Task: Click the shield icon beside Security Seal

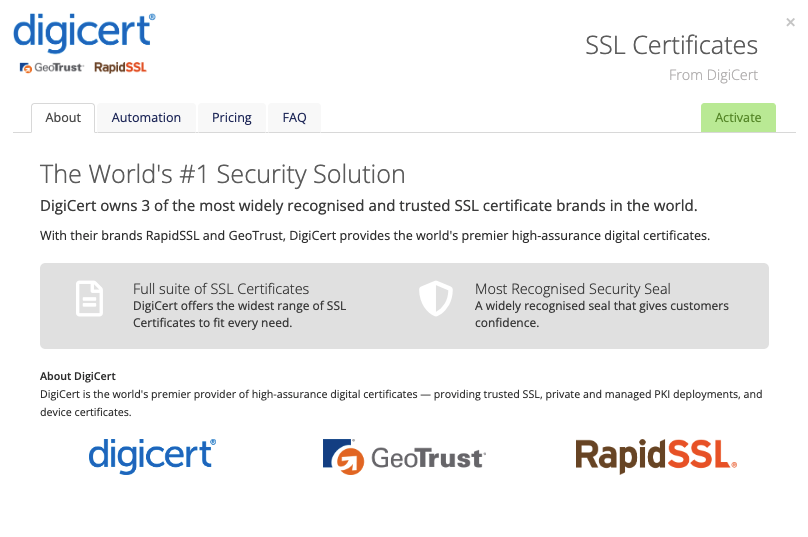Action: tap(435, 298)
